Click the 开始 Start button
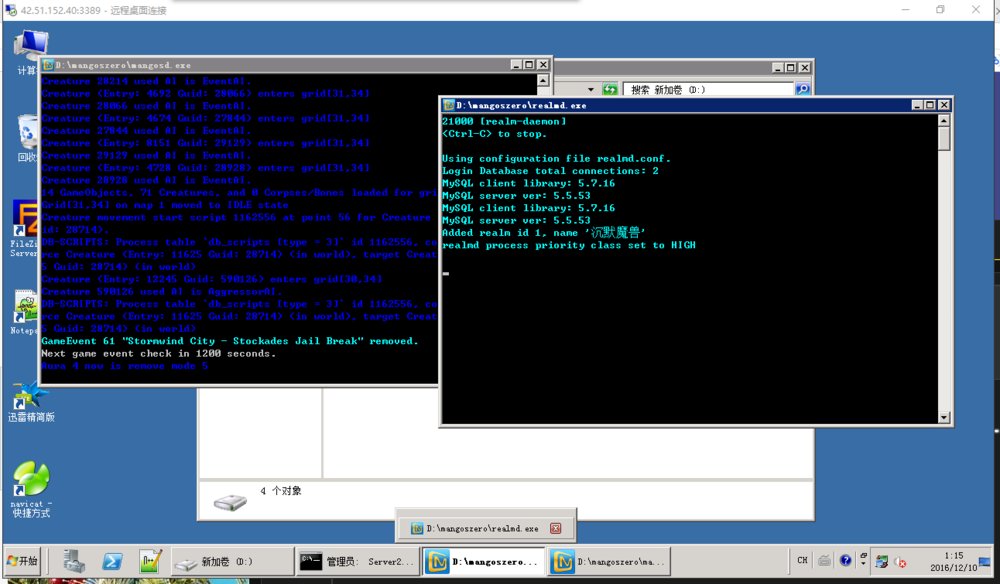Image resolution: width=1000 pixels, height=584 pixels. click(22, 561)
